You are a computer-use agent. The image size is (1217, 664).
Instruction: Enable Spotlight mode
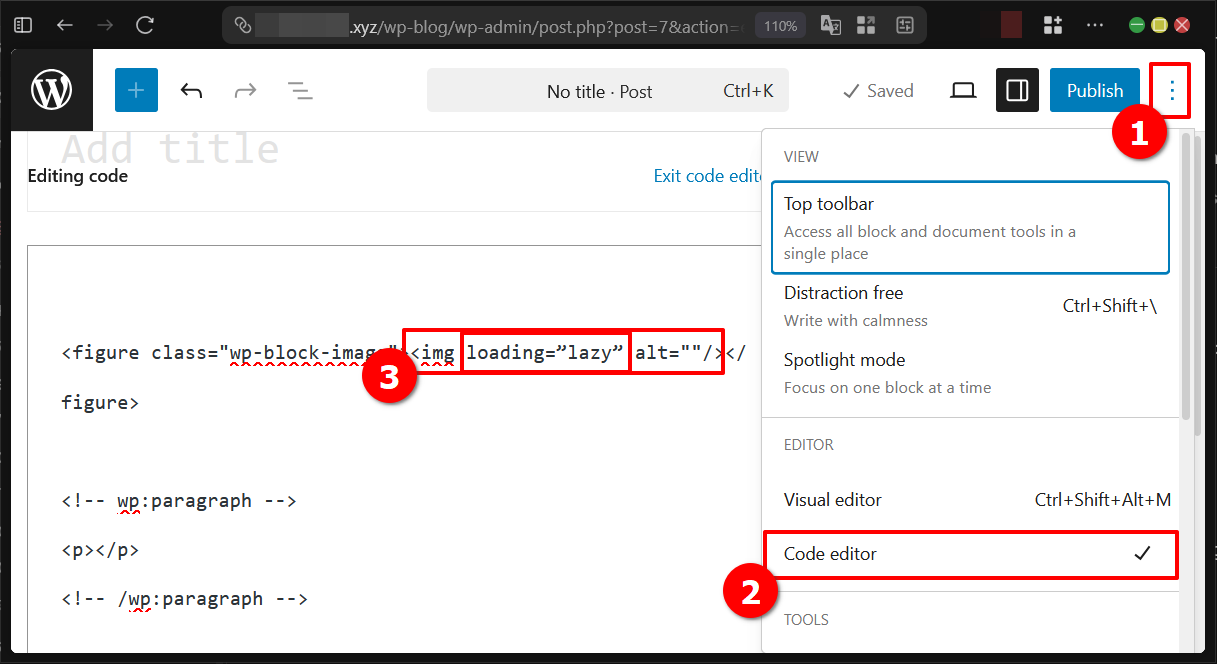[844, 359]
